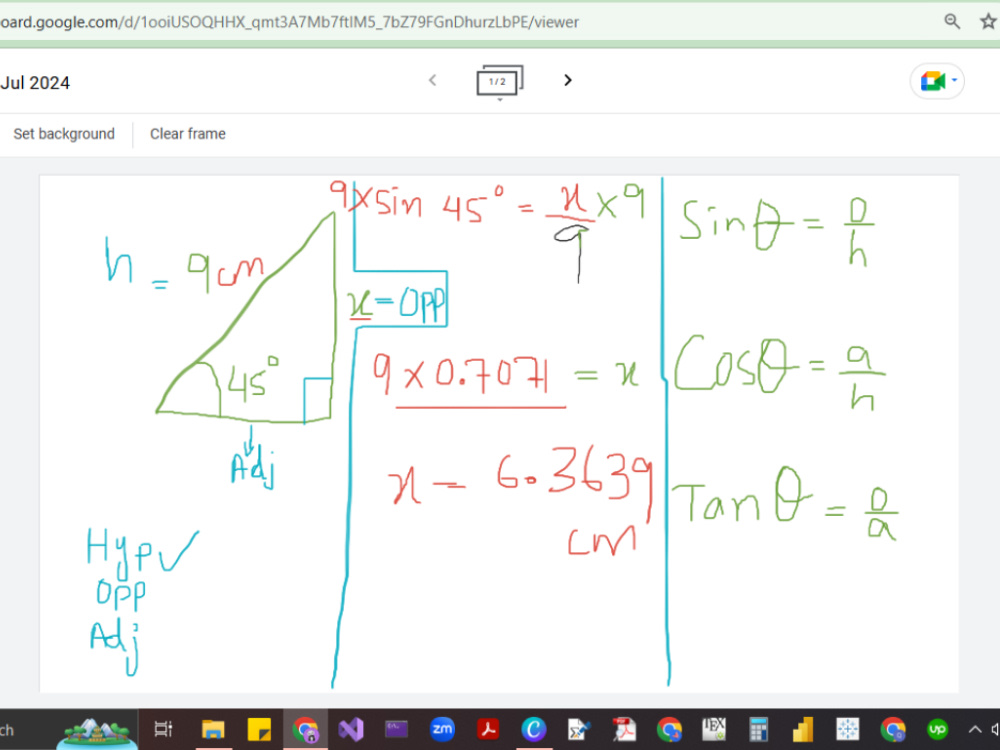
Task: Open the weather widget on the taskbar
Action: pyautogui.click(x=95, y=730)
